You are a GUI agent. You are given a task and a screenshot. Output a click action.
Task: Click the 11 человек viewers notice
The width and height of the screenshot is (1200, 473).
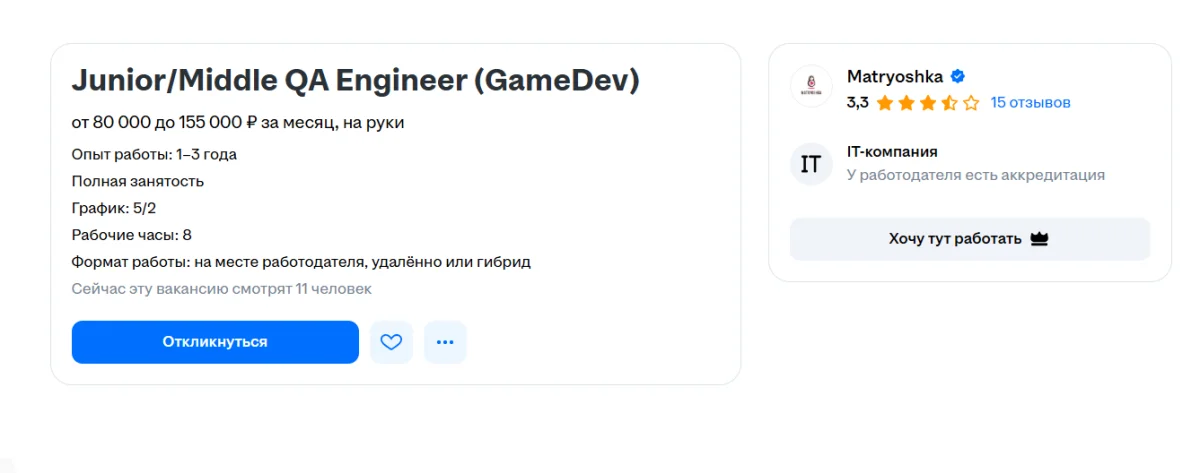221,289
